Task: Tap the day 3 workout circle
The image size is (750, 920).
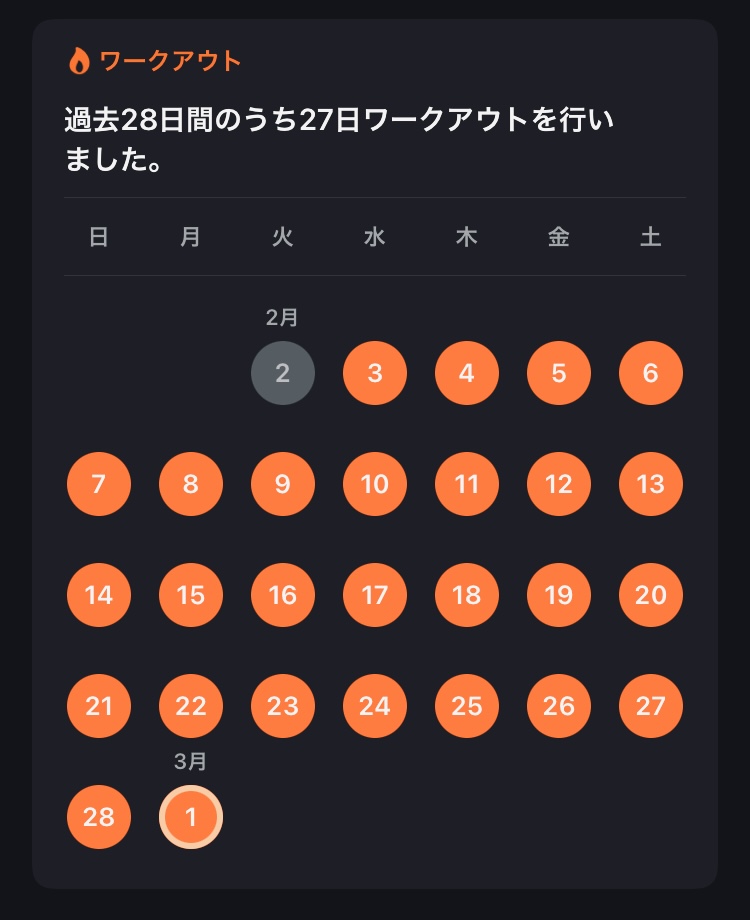Action: [375, 373]
